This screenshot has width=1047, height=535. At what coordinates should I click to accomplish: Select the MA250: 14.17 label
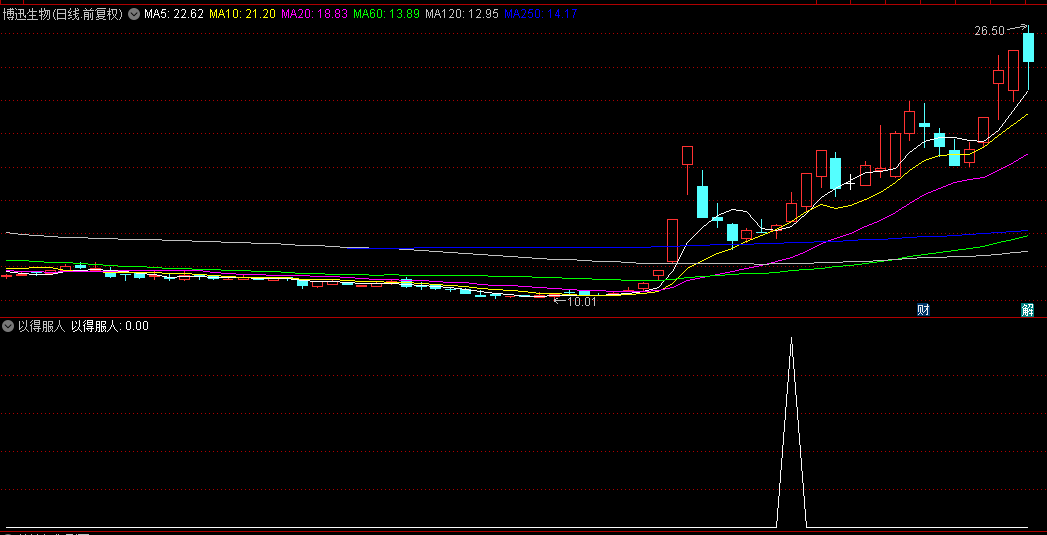coord(541,13)
